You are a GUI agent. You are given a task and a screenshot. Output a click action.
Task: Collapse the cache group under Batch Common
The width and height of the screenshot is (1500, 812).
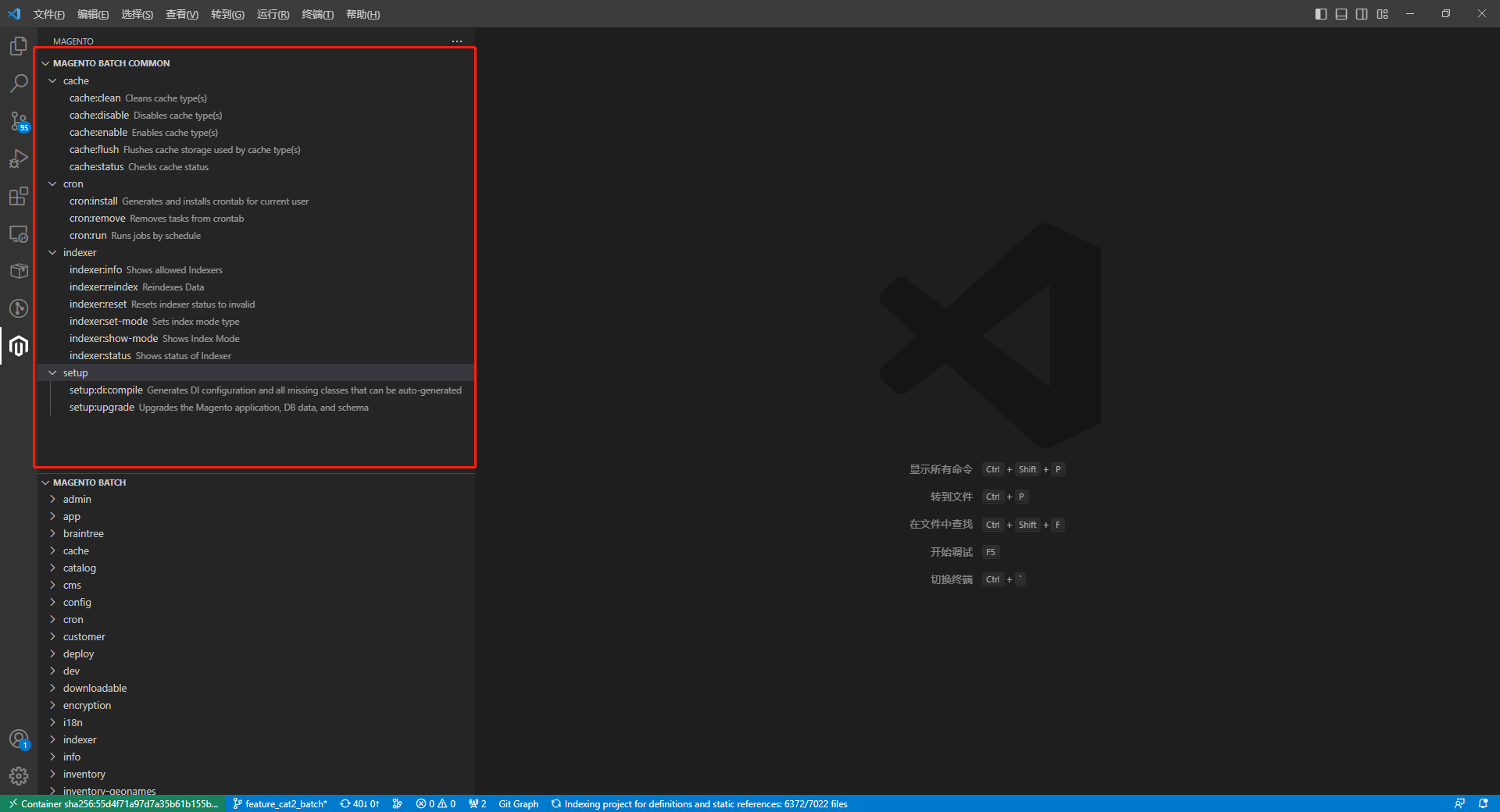click(255, 80)
